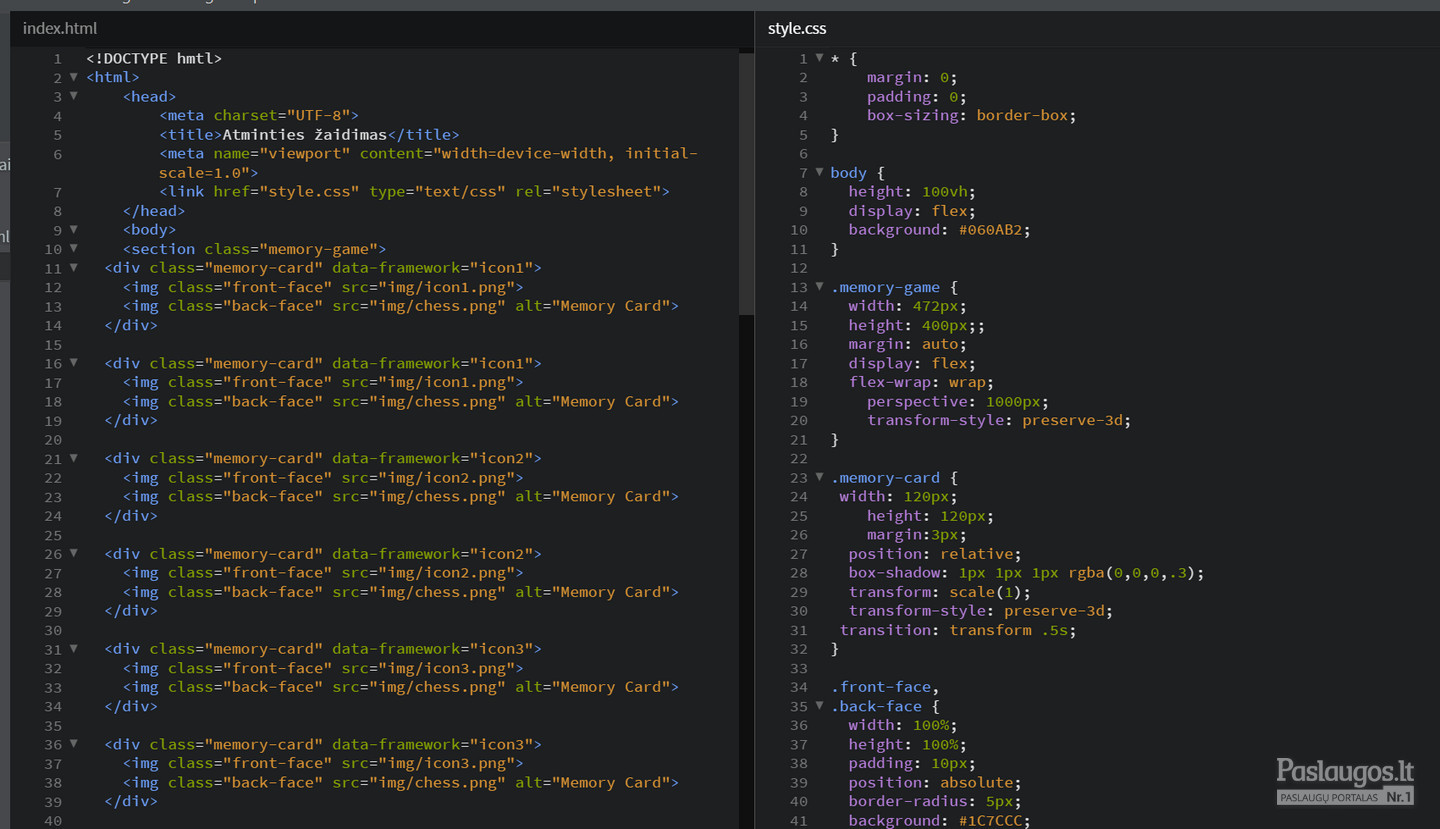The image size is (1440, 829).
Task: Collapse the .memory-game rule fold arrow
Action: pyautogui.click(x=819, y=286)
